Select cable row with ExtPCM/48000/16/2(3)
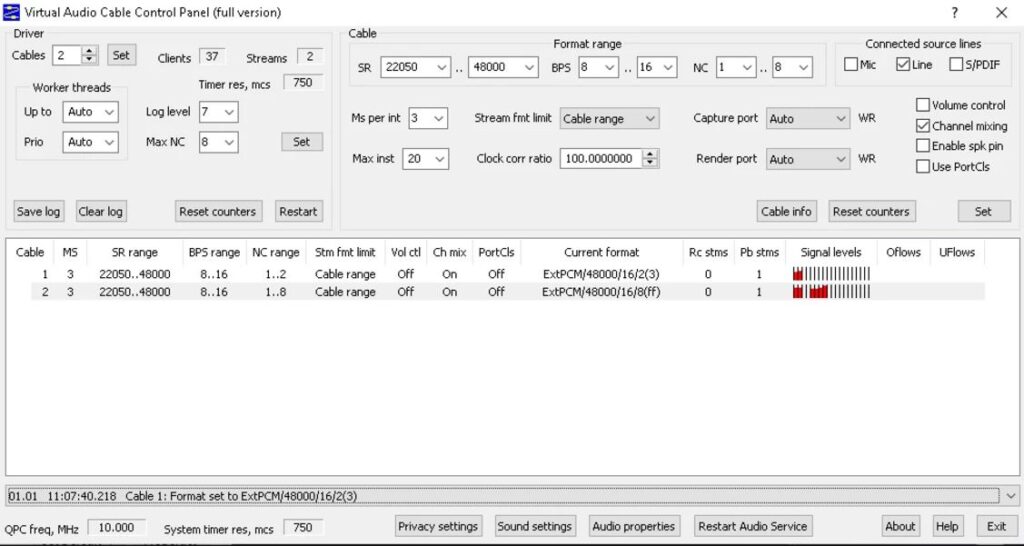The width and height of the screenshot is (1024, 546). click(508, 274)
